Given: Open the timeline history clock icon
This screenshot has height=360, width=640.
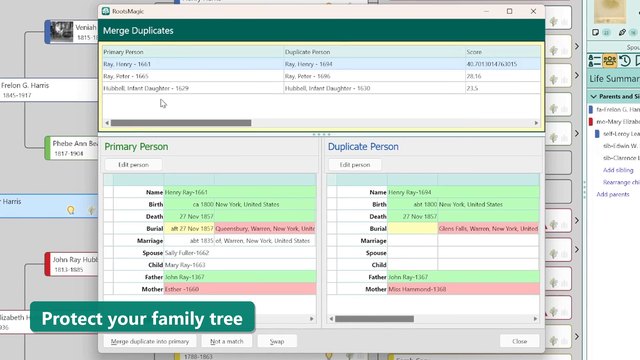Looking at the screenshot, I should pyautogui.click(x=625, y=61).
